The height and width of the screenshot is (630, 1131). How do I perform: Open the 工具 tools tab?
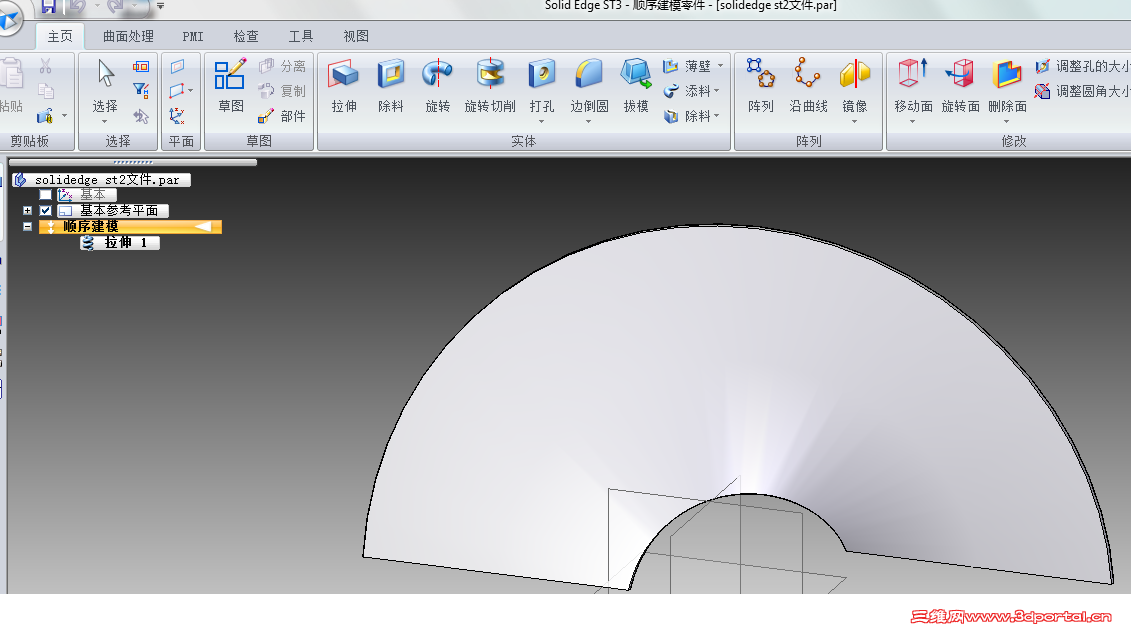pos(301,36)
